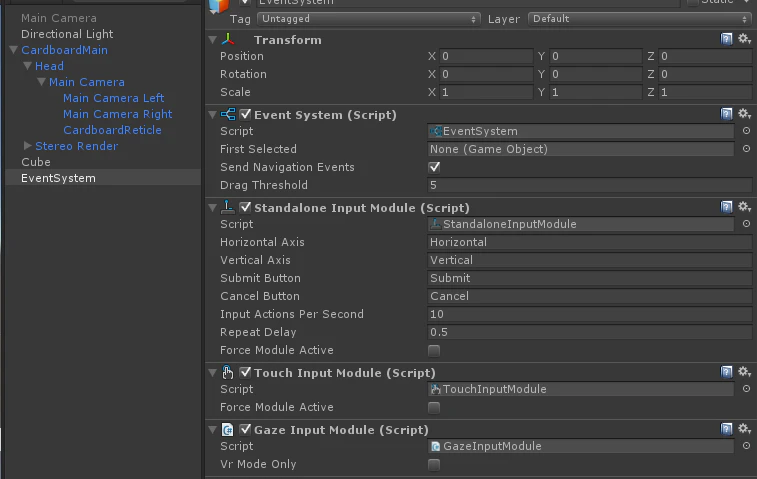Select Cube in the hierarchy
757x479 pixels.
[36, 162]
